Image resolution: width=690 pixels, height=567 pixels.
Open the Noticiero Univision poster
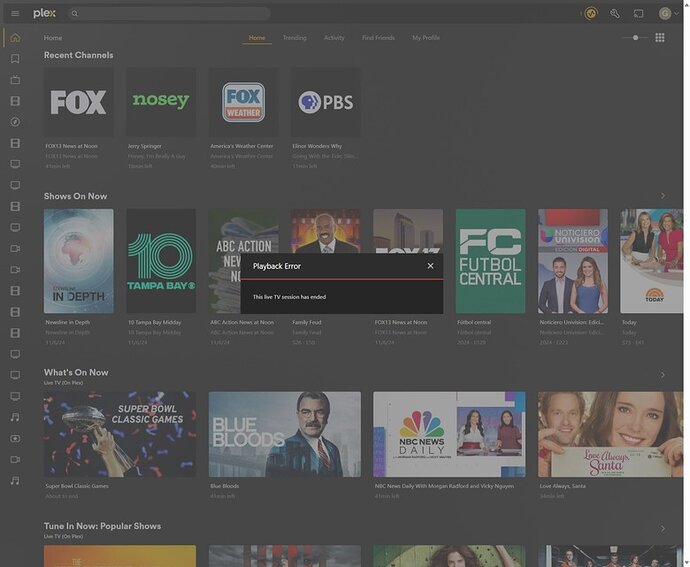coord(573,261)
